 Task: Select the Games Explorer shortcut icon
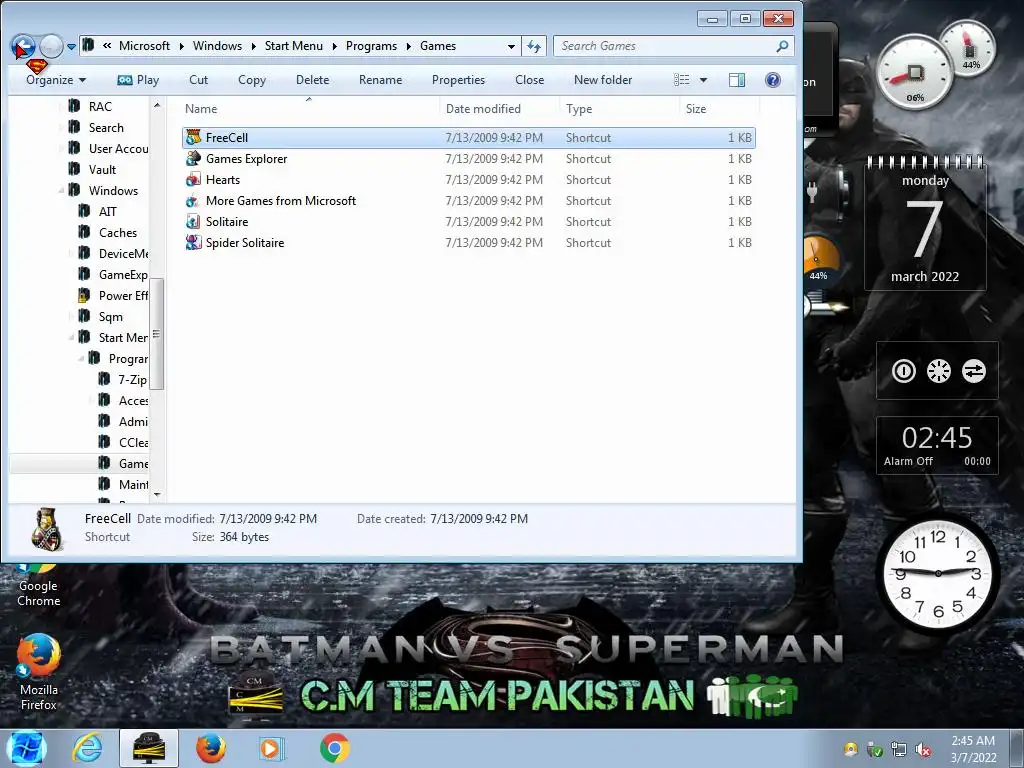pyautogui.click(x=193, y=159)
